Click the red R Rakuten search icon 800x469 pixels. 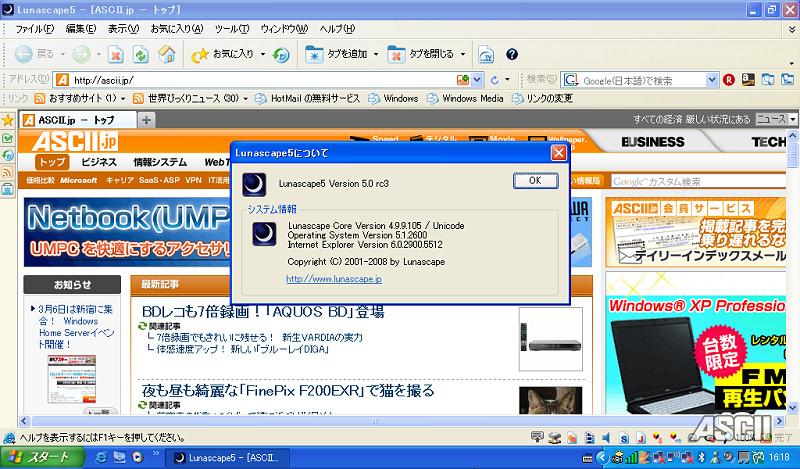(729, 80)
